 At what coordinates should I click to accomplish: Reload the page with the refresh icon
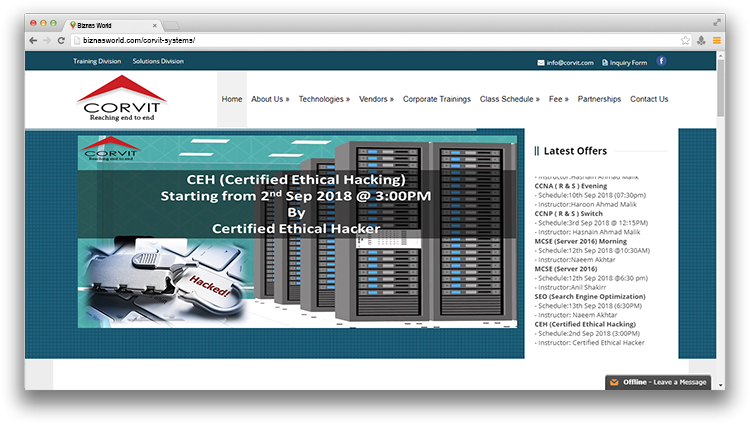click(61, 40)
